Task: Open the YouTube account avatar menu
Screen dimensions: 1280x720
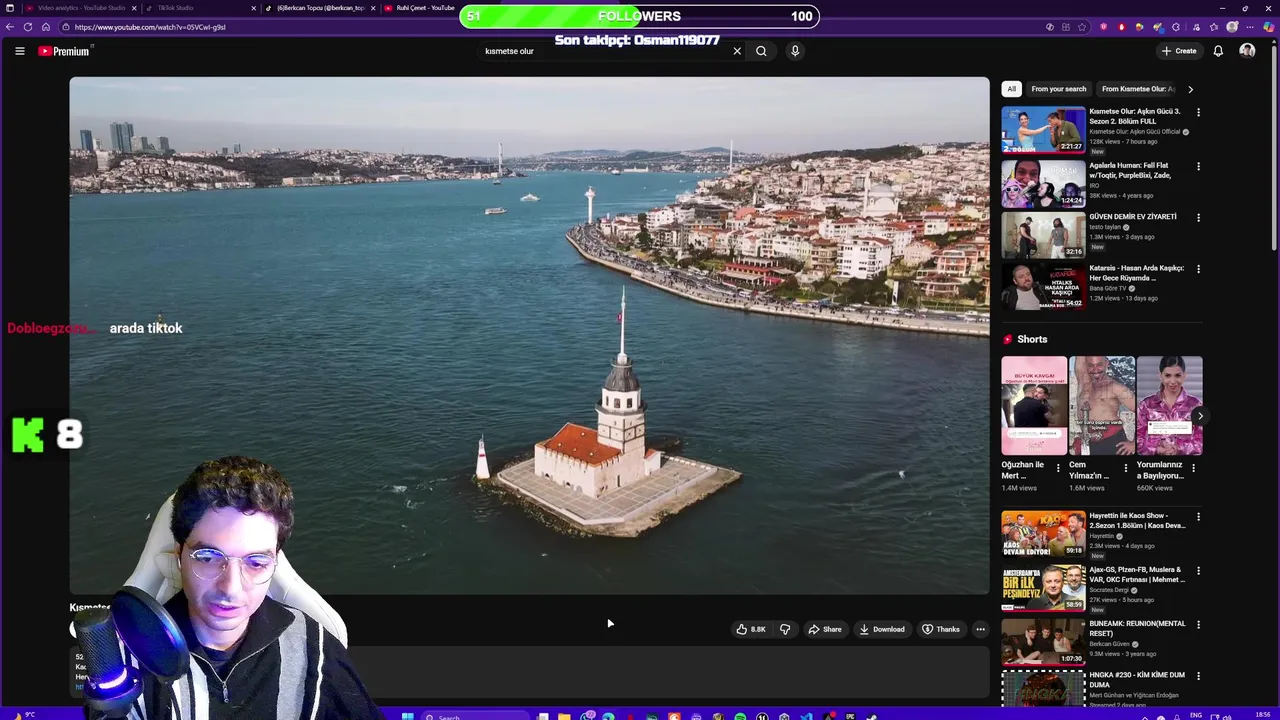Action: pos(1247,51)
